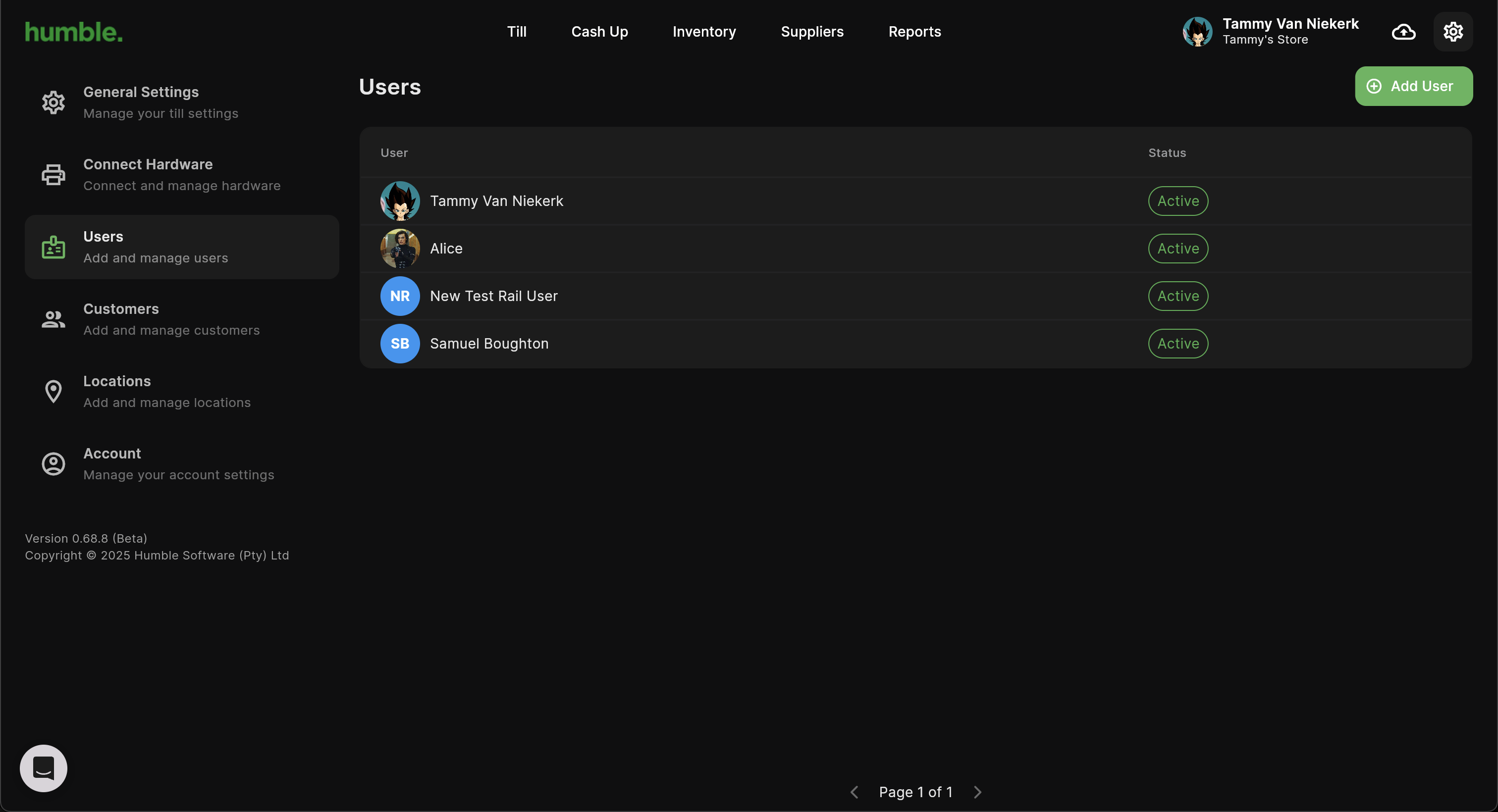The width and height of the screenshot is (1498, 812).
Task: Go to next page arrow
Action: pos(977,792)
